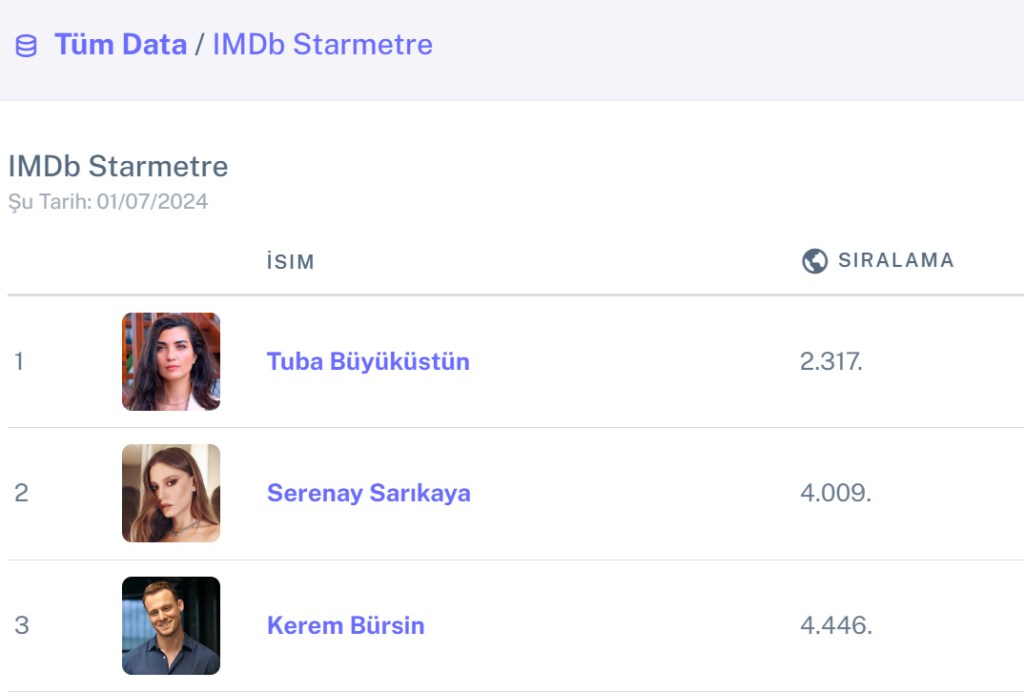Select the ranking value 2.317.
Viewport: 1024px width, 692px height.
tap(831, 362)
